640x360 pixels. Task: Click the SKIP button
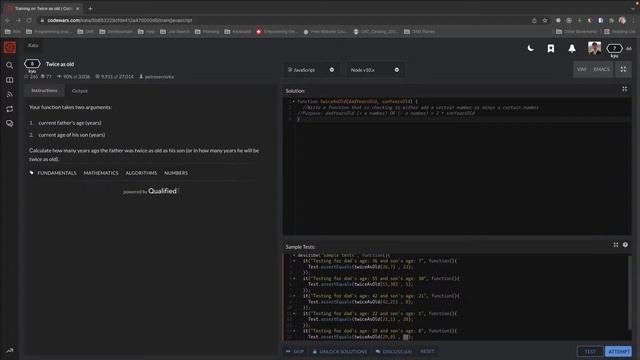295,351
